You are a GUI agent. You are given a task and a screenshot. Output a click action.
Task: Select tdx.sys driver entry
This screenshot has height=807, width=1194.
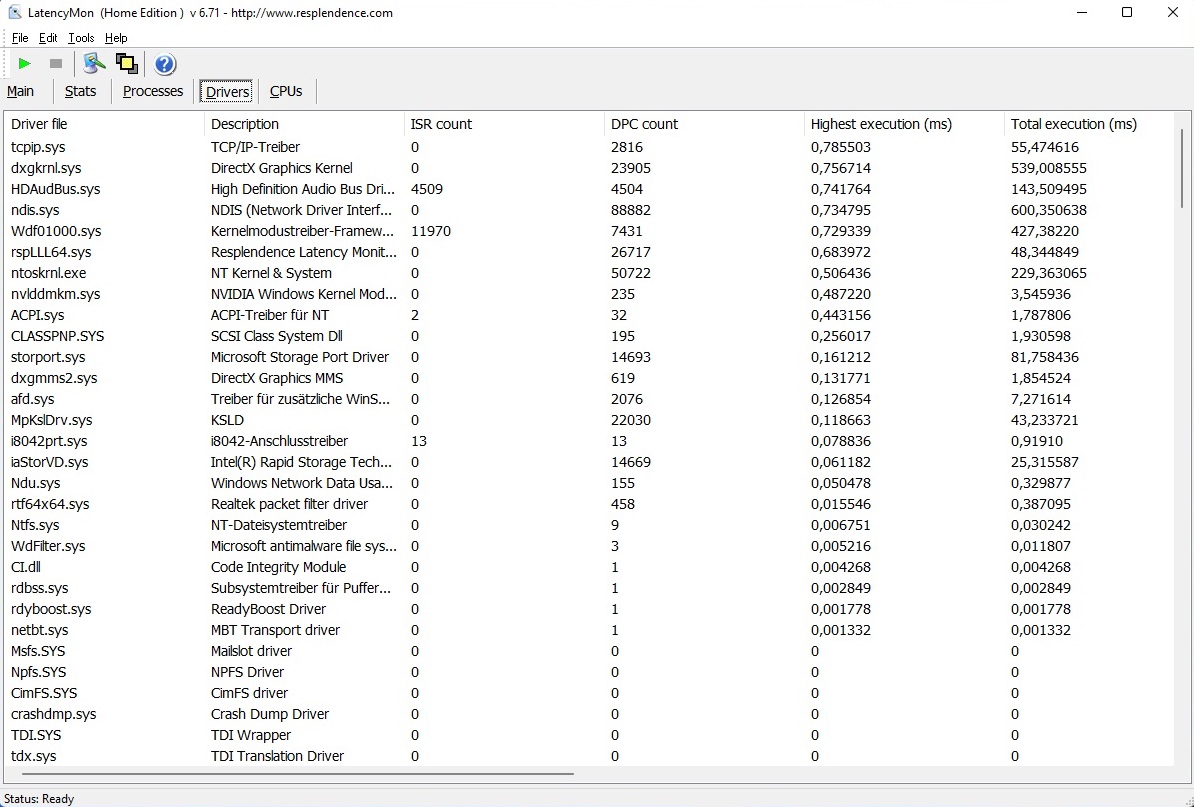(590, 756)
